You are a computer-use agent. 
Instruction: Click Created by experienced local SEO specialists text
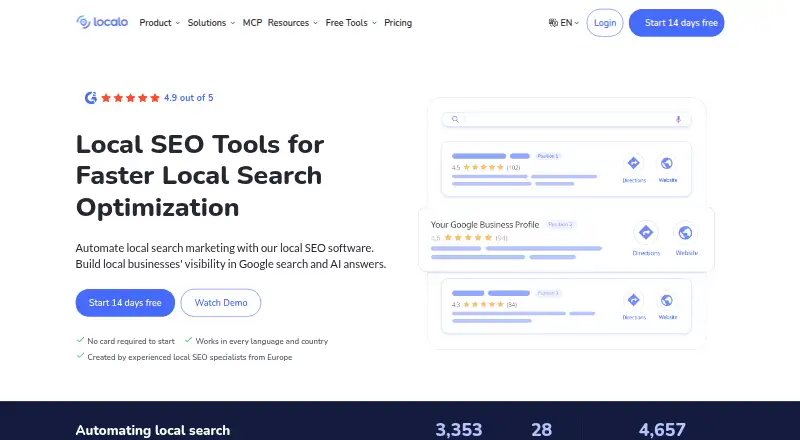point(190,357)
